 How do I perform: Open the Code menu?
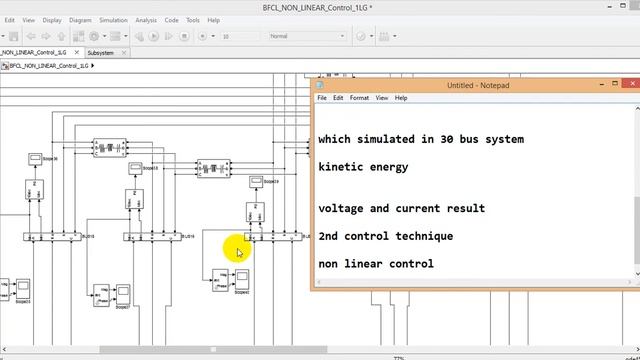(x=171, y=20)
